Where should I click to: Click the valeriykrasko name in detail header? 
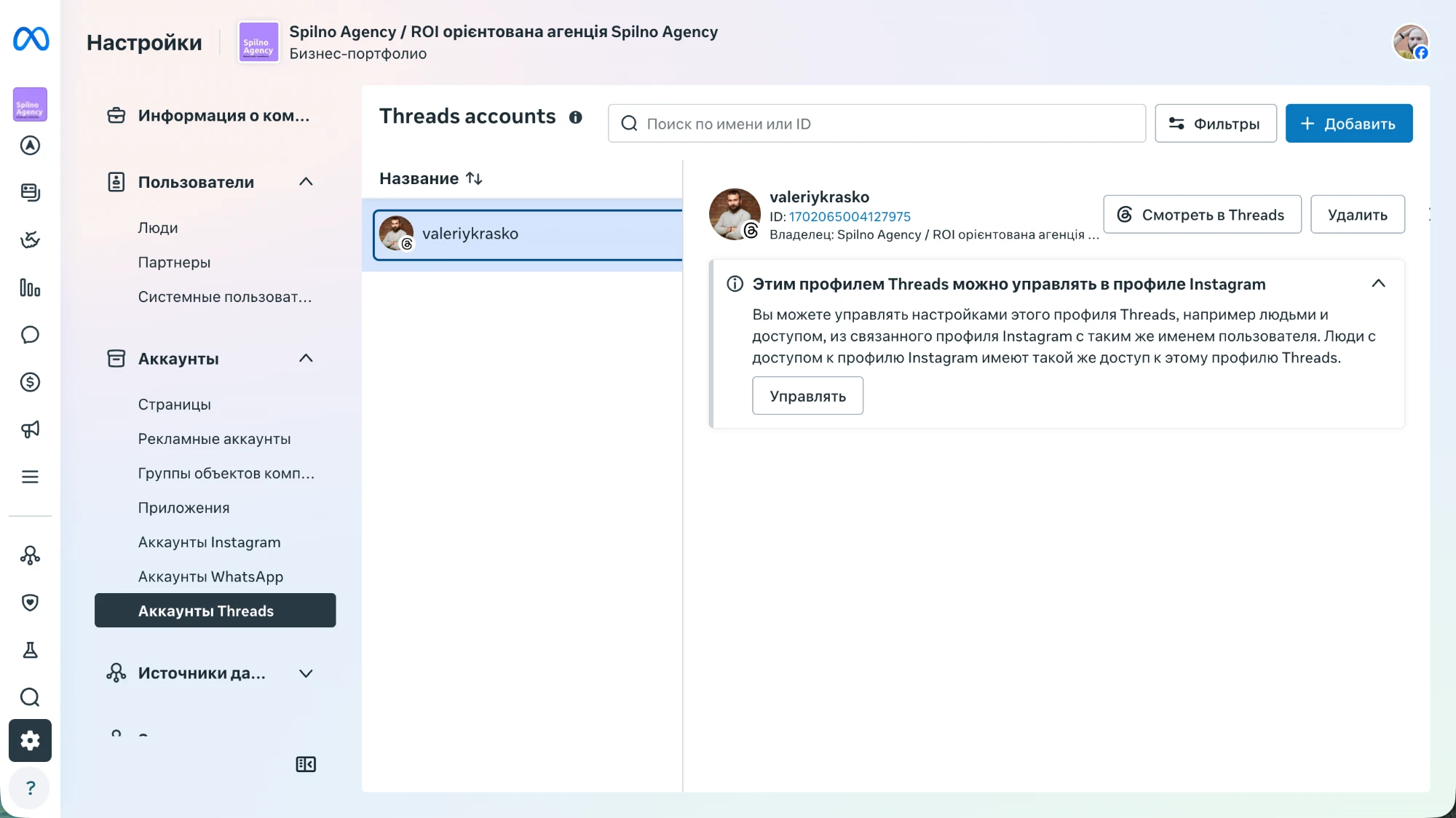pos(819,197)
